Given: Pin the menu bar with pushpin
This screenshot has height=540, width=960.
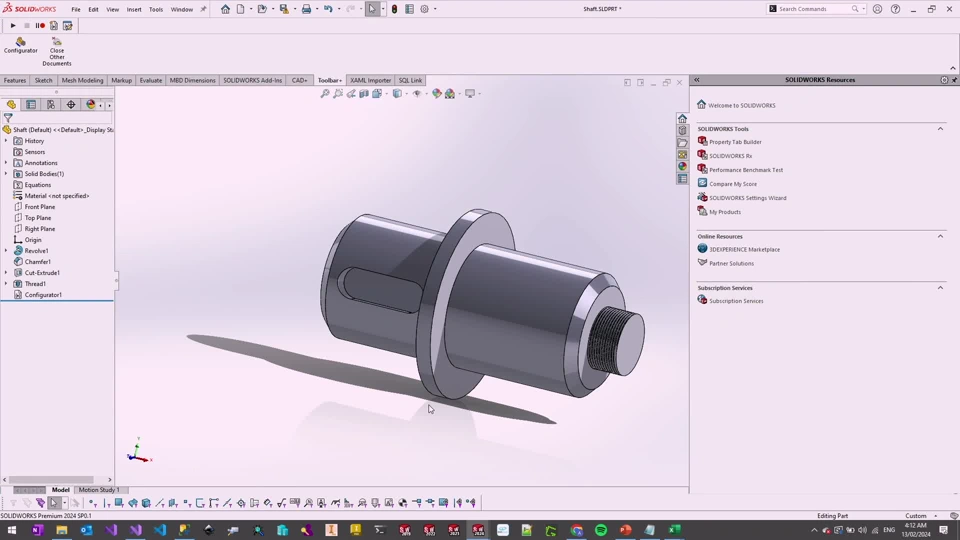Looking at the screenshot, I should [204, 9].
